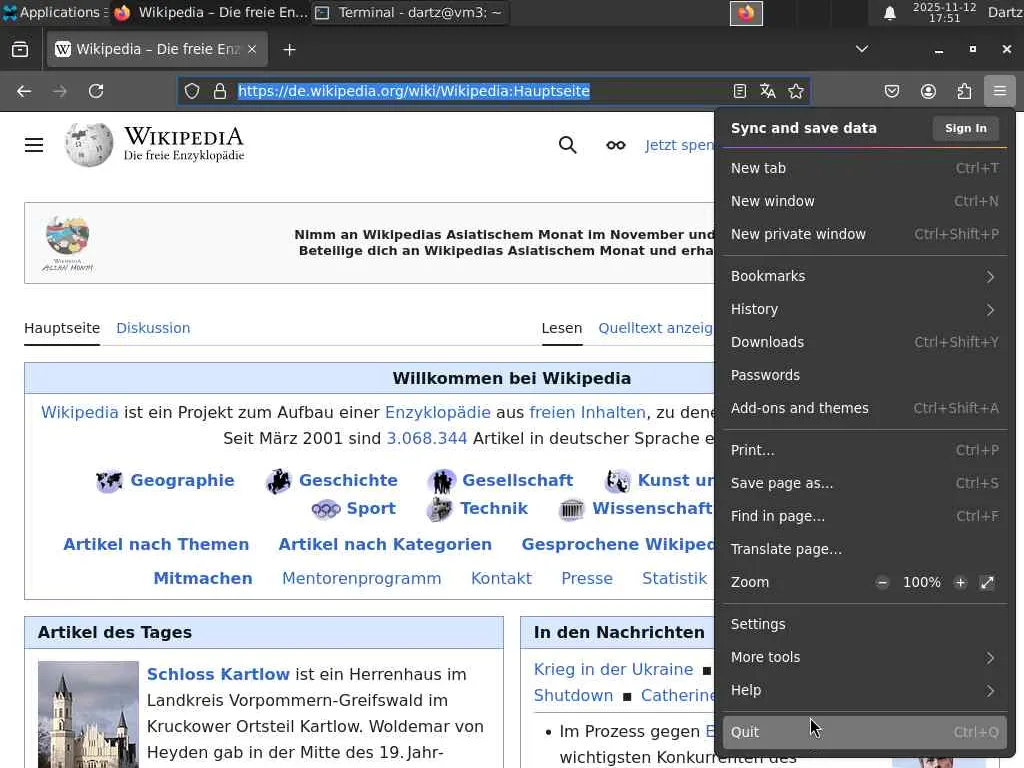This screenshot has width=1024, height=768.
Task: Open the Schloss Kartlow article link
Action: 218,674
